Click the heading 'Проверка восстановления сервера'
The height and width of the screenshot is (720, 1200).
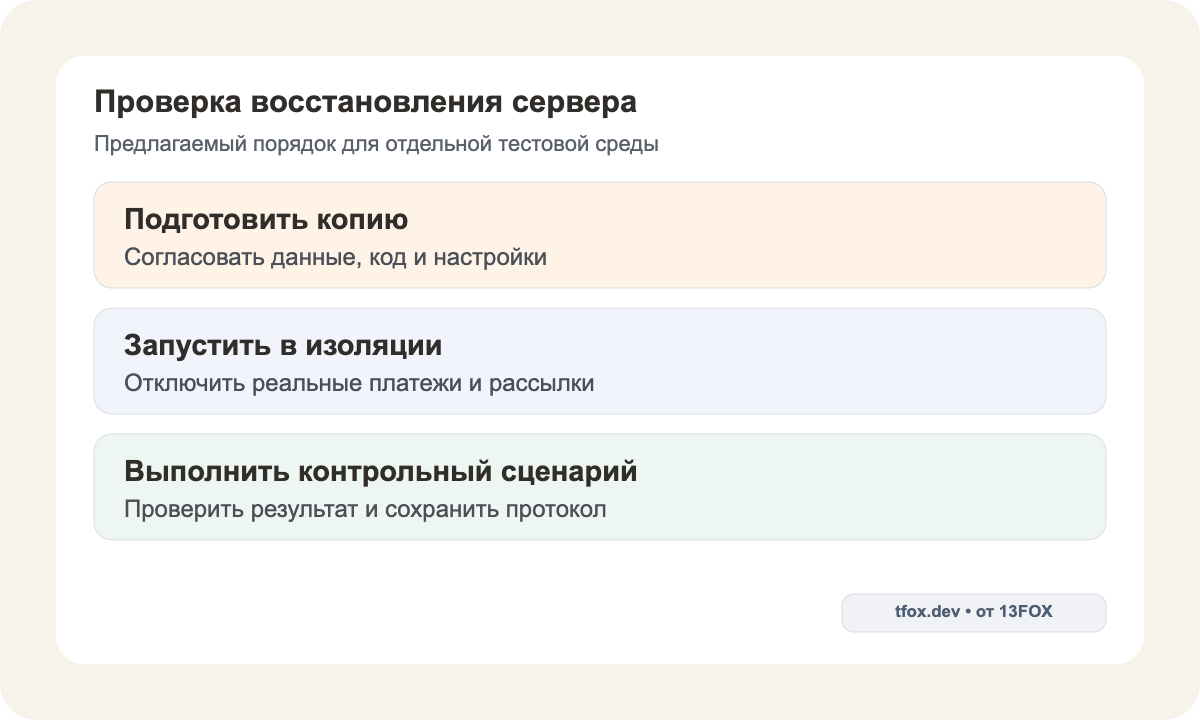tap(365, 103)
